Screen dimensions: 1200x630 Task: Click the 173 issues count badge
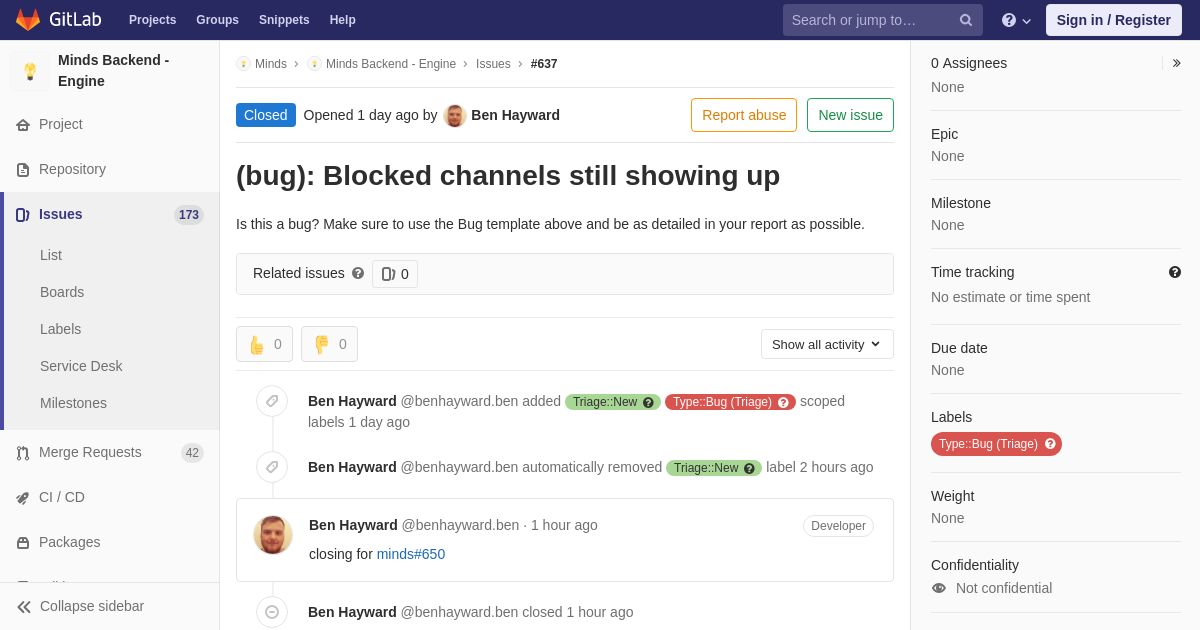click(189, 214)
